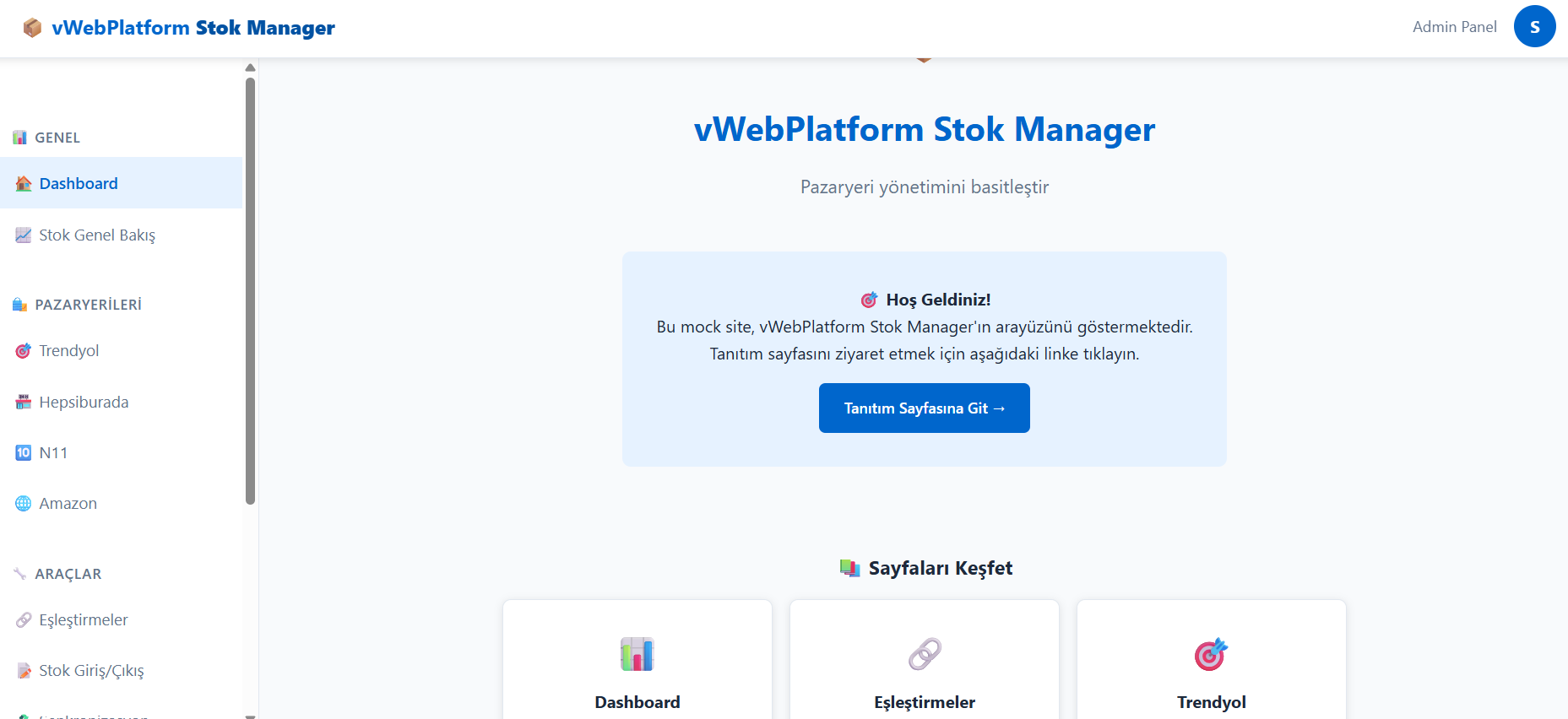Click the chart icon beside Stok Genel Bakış

tap(24, 235)
